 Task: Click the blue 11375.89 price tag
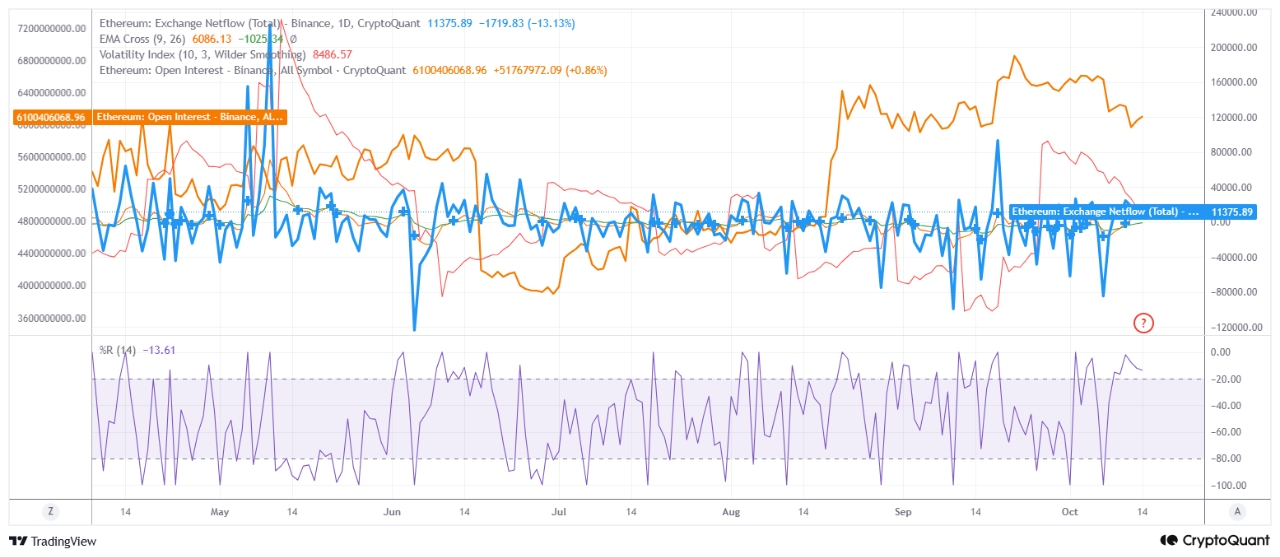click(x=1231, y=212)
